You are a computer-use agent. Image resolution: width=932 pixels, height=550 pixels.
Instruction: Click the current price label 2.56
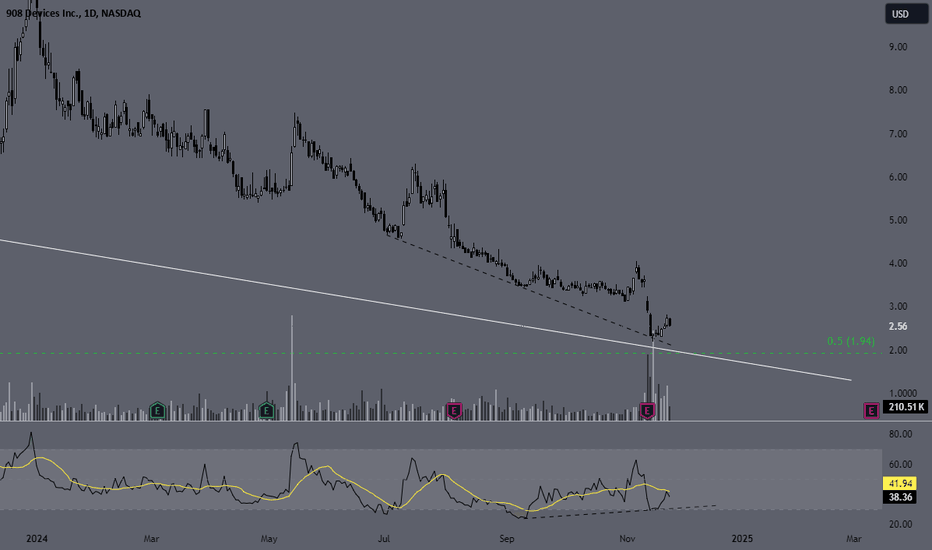tap(898, 326)
